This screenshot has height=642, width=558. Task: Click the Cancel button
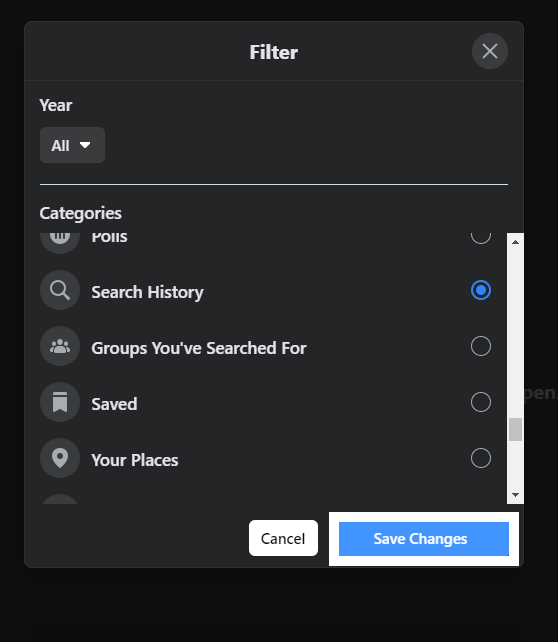coord(283,538)
